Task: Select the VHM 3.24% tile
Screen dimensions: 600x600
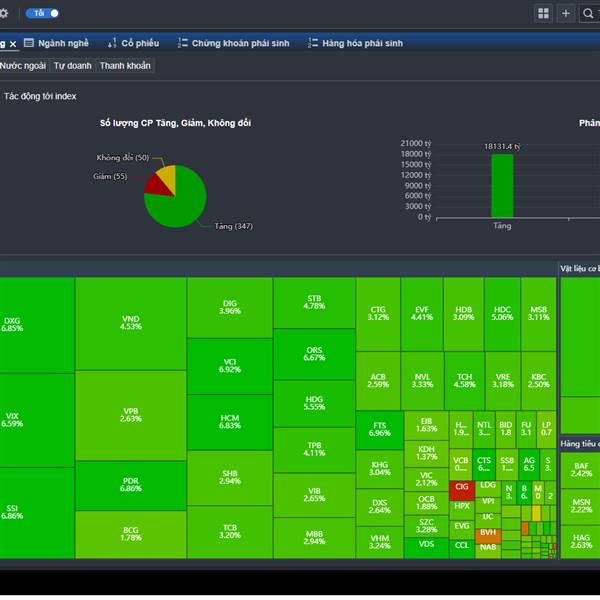Action: tap(380, 542)
